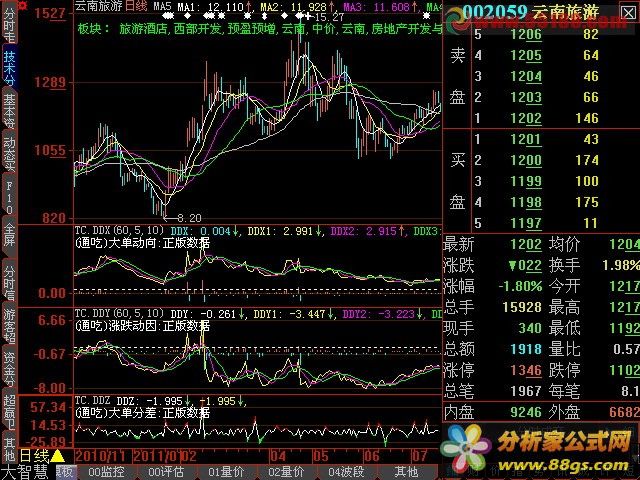Click the red gear icon at top left
The image size is (640, 480).
point(23,6)
